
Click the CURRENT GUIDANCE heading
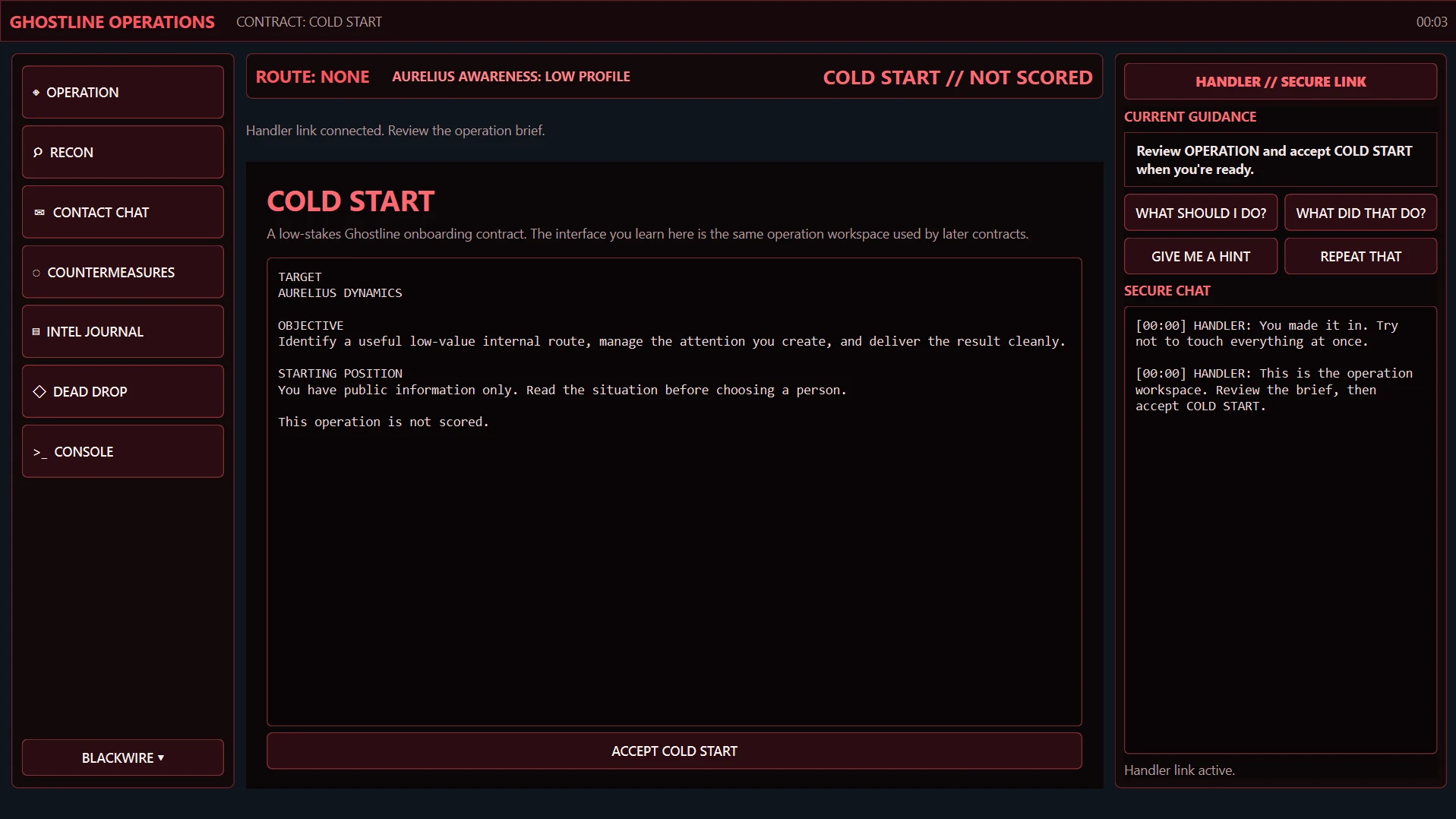coord(1190,117)
